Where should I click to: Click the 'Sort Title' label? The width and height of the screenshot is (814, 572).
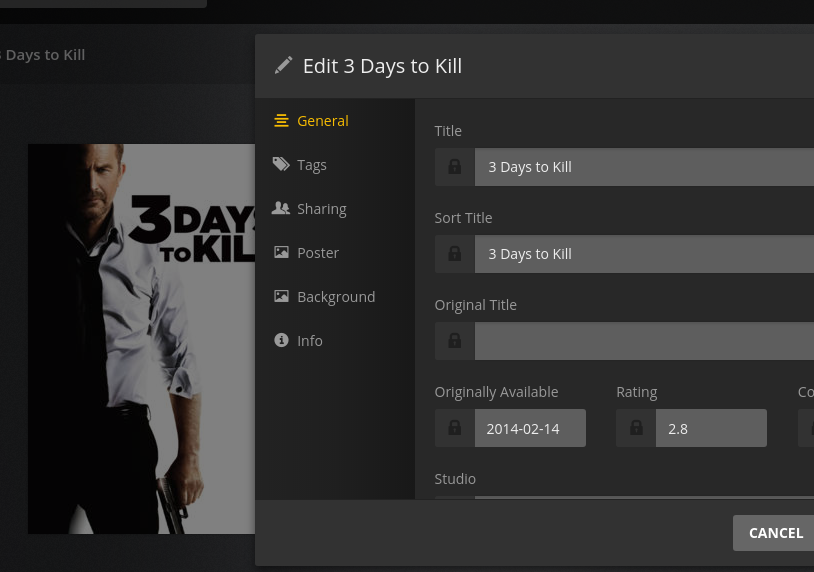[x=463, y=218]
